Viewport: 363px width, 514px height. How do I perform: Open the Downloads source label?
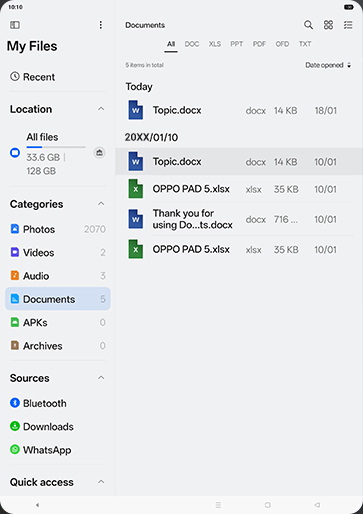48,427
